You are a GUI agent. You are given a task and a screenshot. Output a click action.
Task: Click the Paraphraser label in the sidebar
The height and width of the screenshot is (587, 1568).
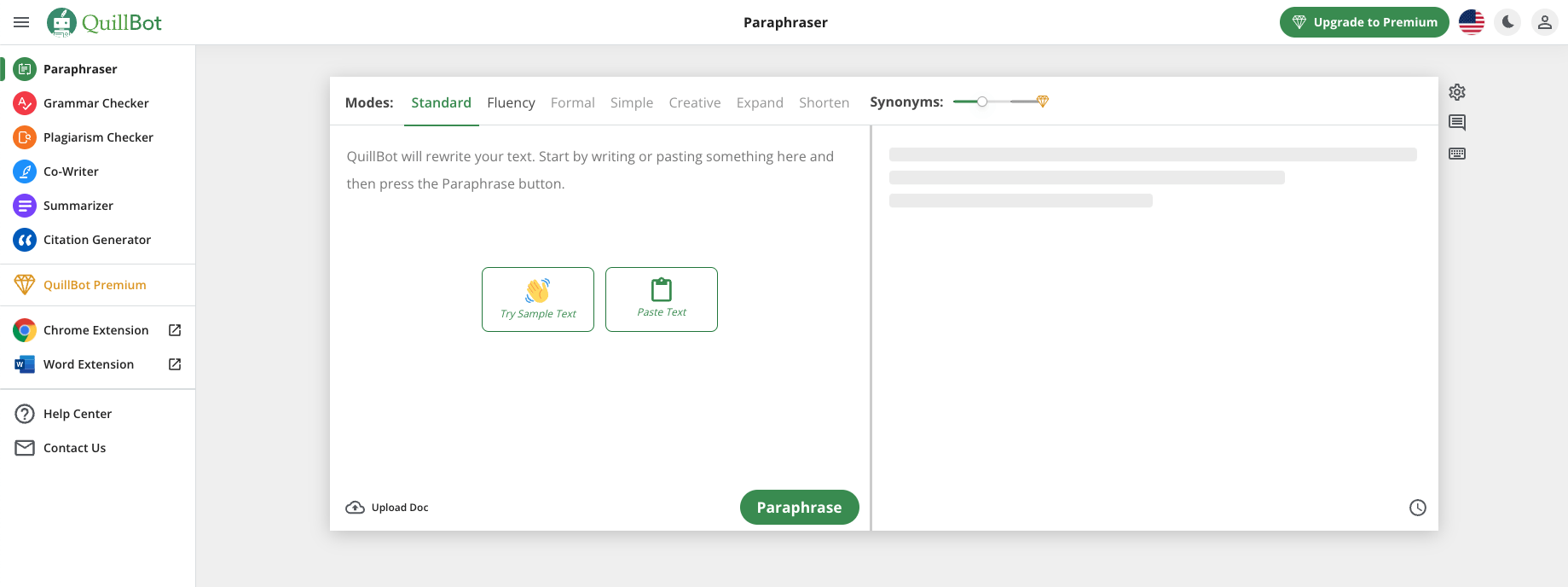tap(80, 69)
